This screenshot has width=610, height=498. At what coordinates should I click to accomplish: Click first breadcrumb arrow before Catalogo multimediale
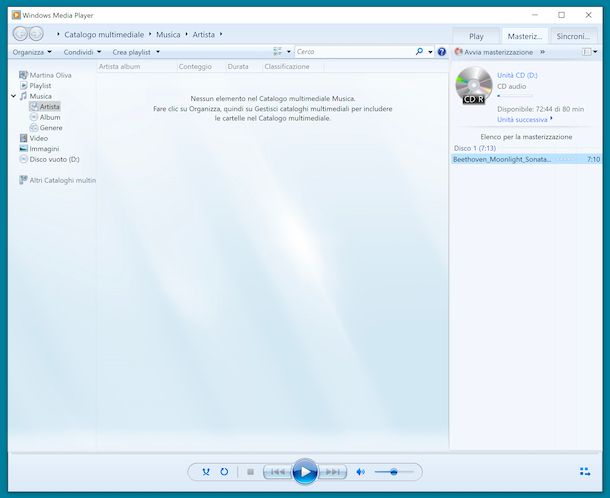click(58, 34)
